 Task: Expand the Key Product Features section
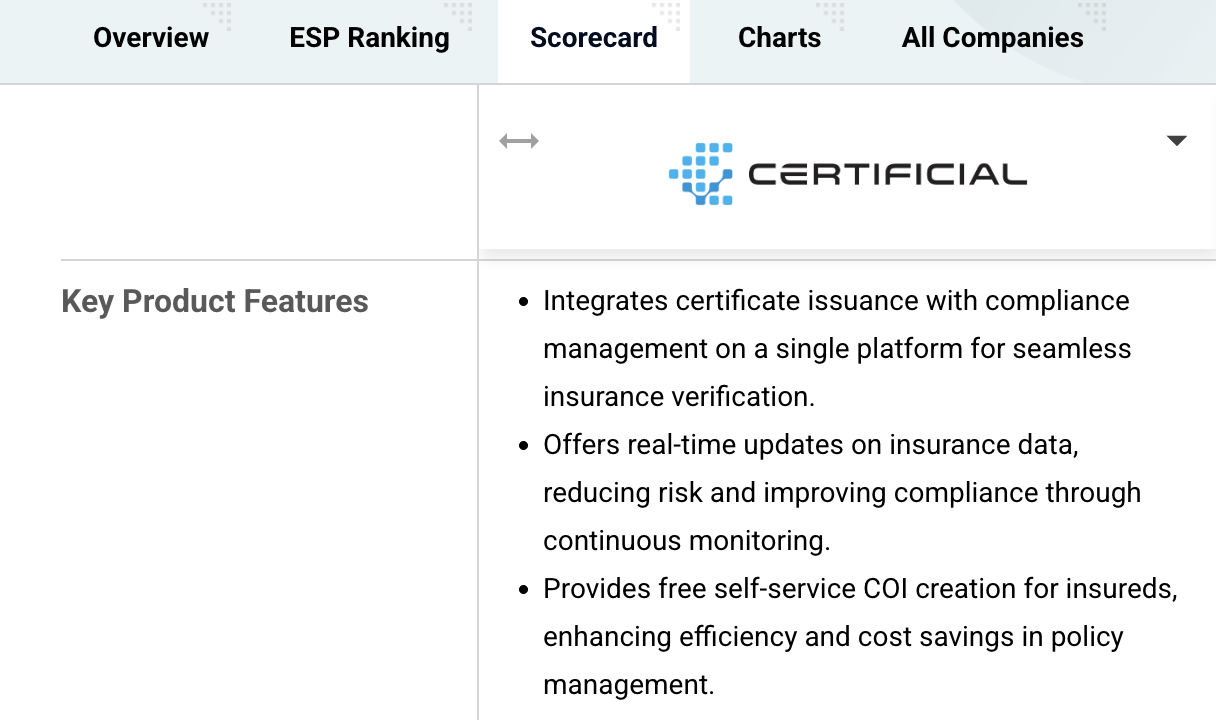tap(215, 301)
